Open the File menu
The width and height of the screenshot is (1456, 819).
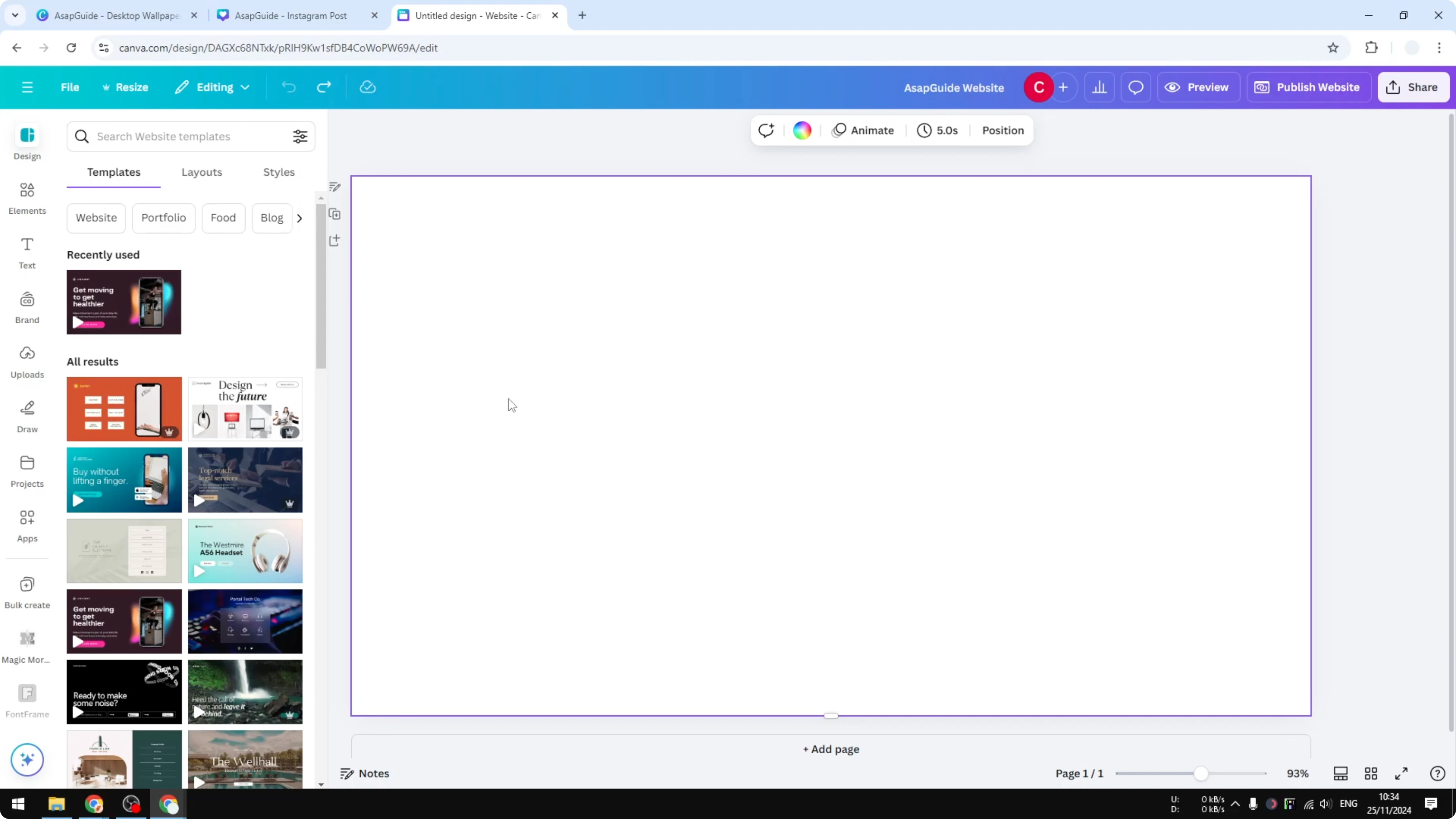point(70,87)
